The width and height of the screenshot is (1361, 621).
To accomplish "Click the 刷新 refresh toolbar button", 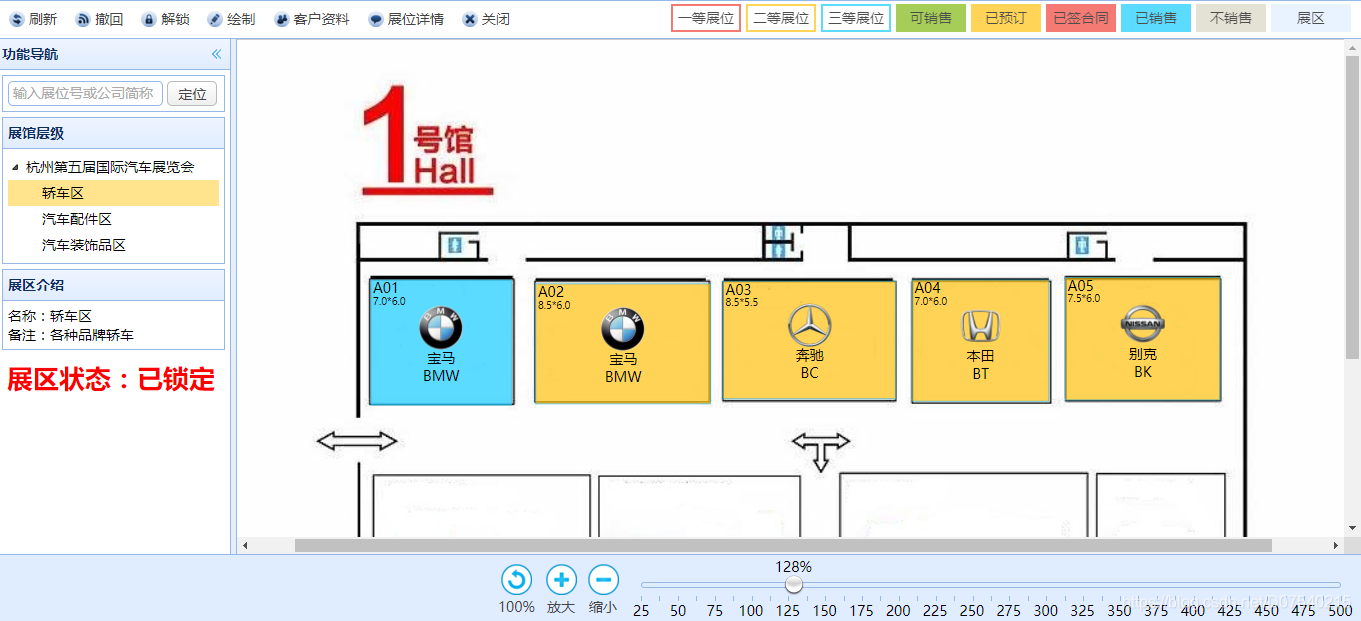I will point(33,19).
